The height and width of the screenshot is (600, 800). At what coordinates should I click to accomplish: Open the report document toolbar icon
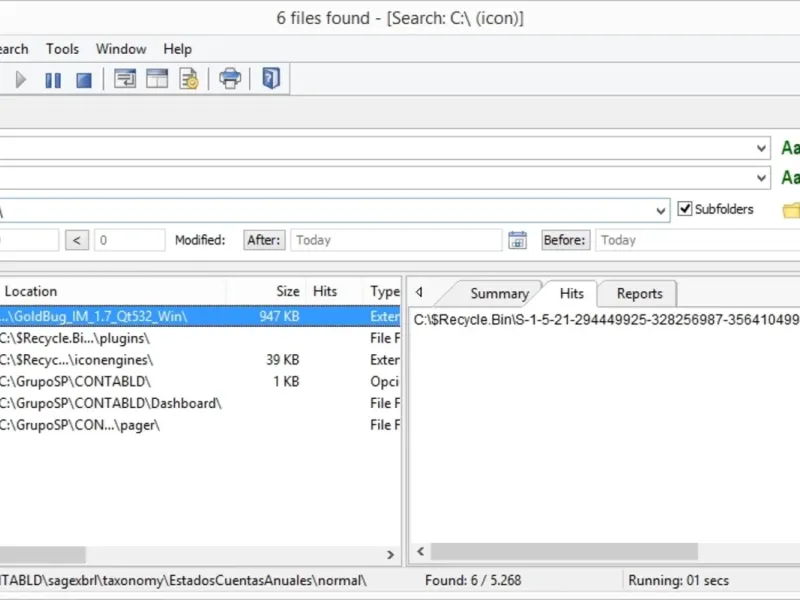(189, 79)
